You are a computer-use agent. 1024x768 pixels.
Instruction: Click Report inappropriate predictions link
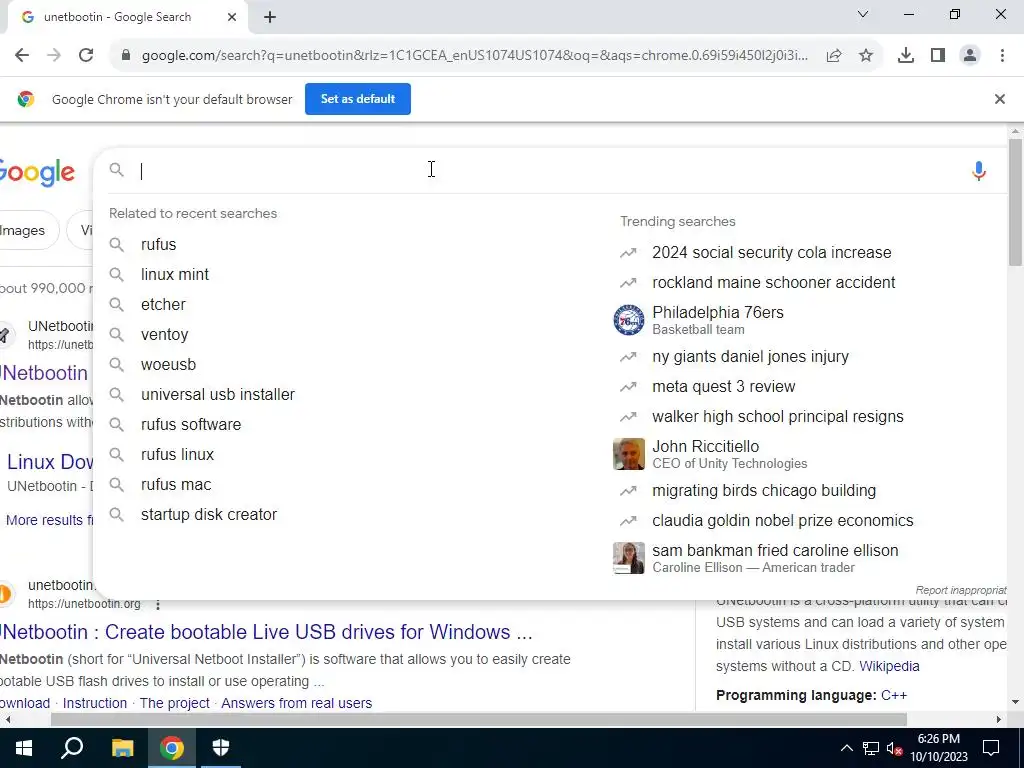[x=961, y=590]
